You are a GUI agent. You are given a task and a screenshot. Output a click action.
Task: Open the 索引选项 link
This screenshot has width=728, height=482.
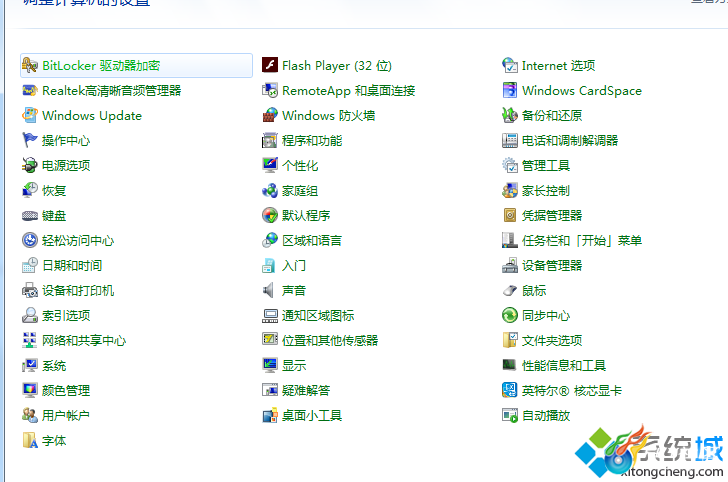tap(66, 316)
